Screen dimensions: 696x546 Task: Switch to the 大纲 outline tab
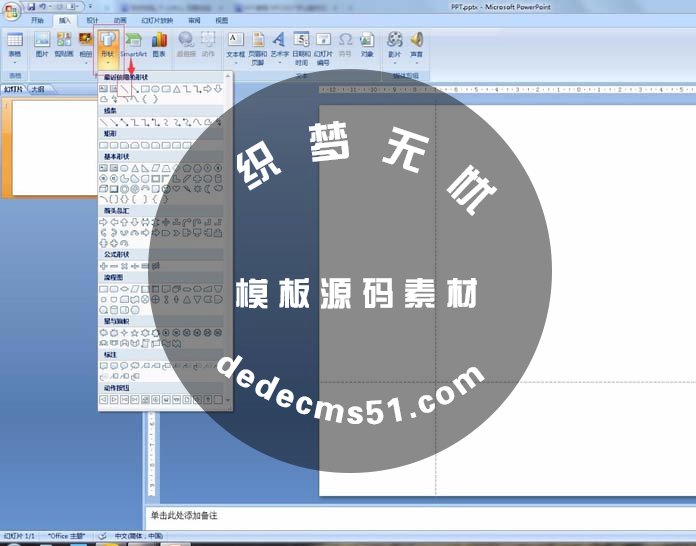(39, 89)
